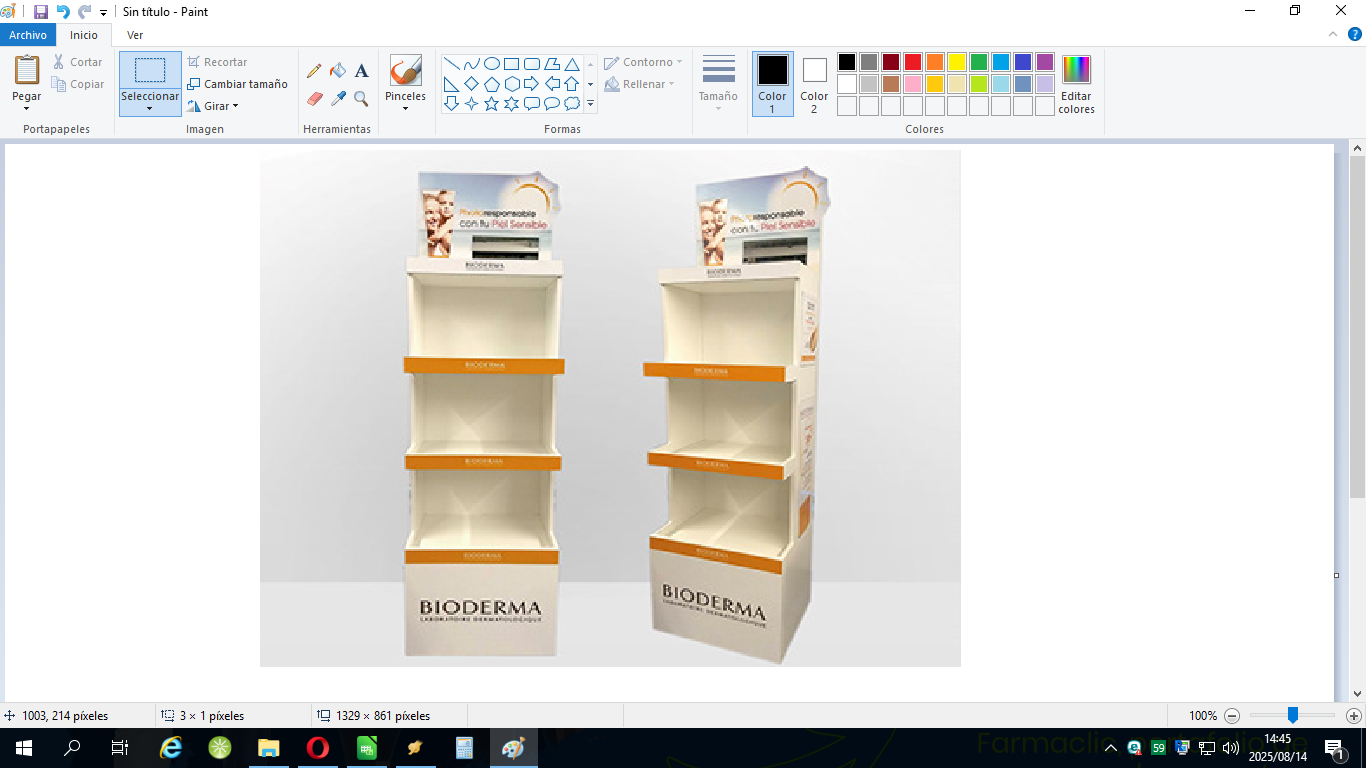Screen dimensions: 1366x768
Task: Choose the Triangle shape
Action: pyautogui.click(x=571, y=64)
